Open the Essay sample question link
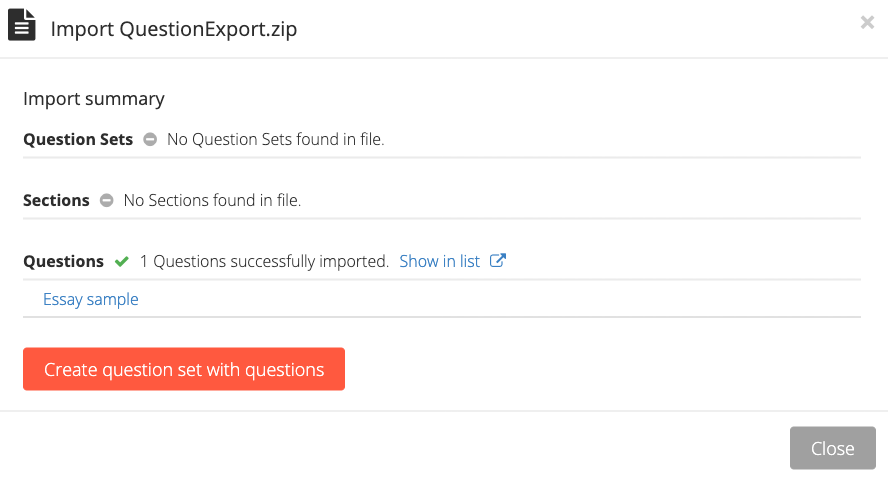 pyautogui.click(x=91, y=299)
